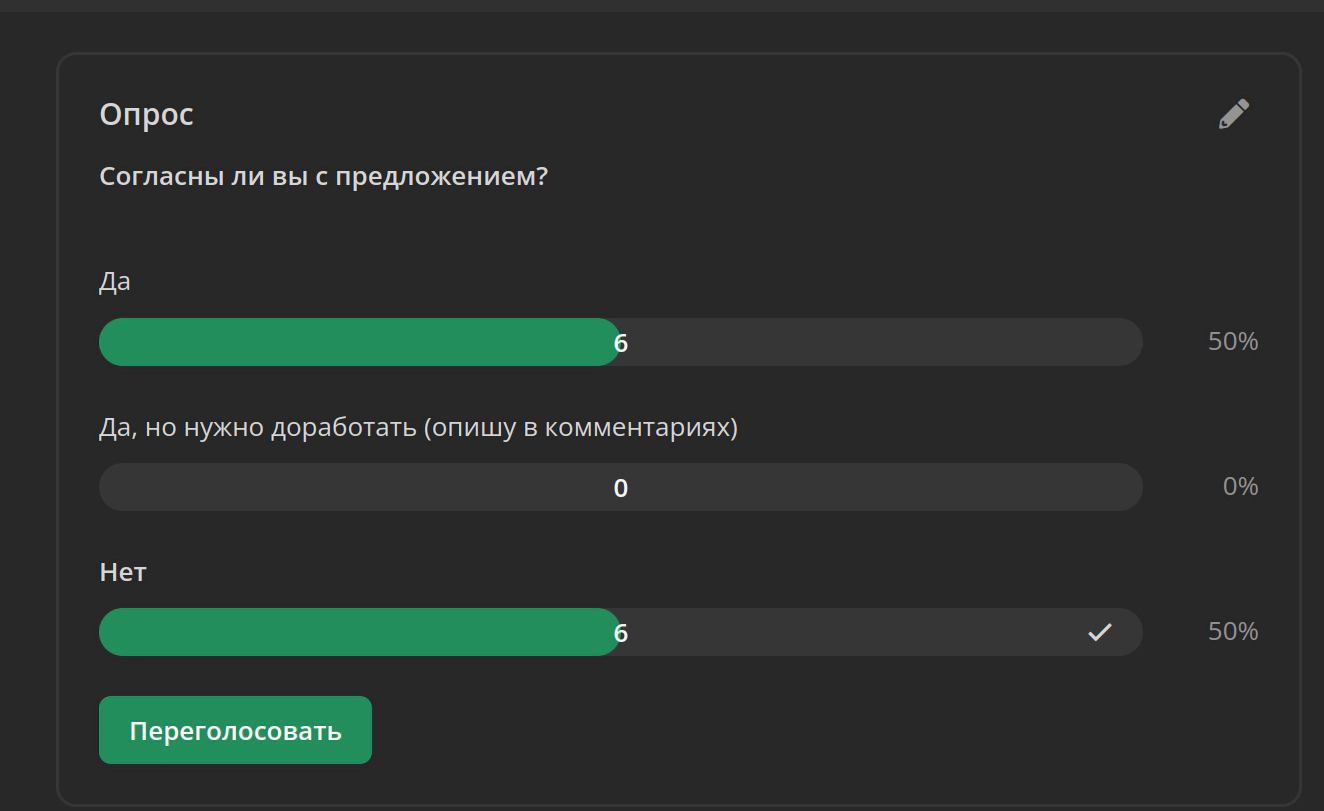1324x811 pixels.
Task: Select the Нет answer bar
Action: point(620,632)
